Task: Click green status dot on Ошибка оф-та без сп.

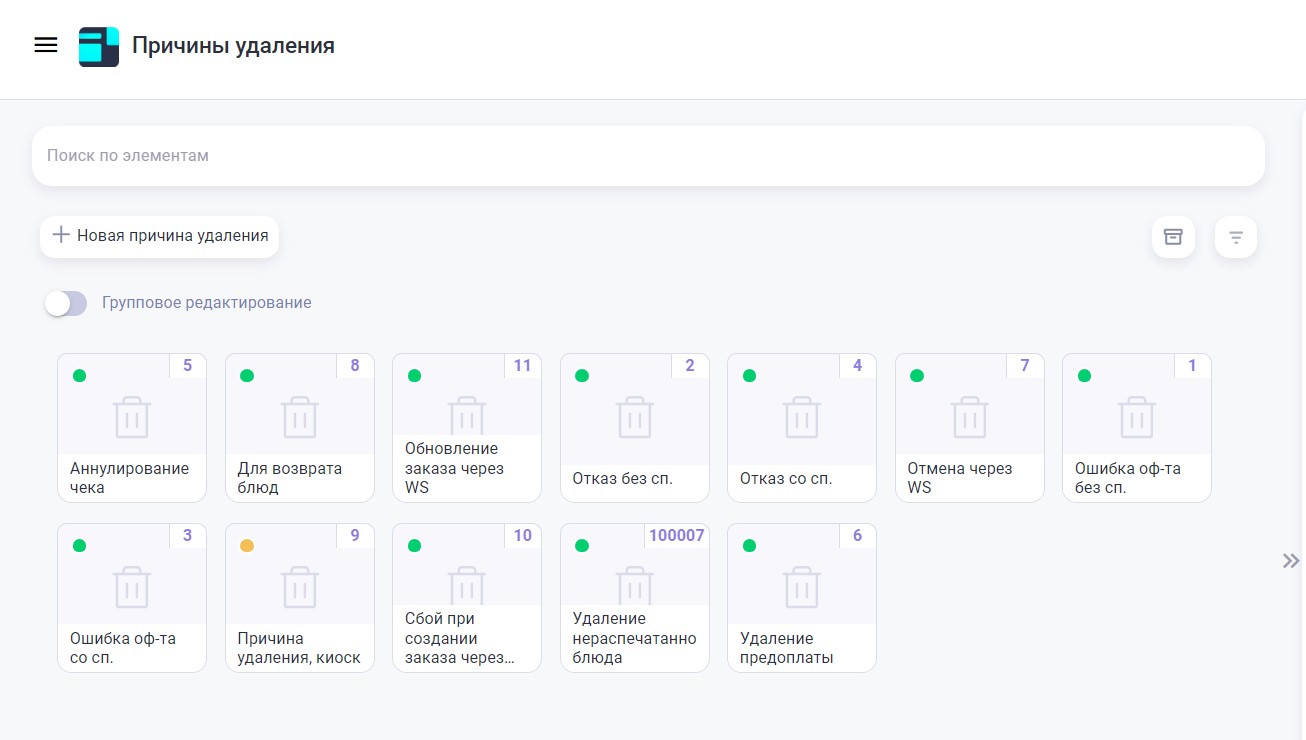Action: 1084,376
